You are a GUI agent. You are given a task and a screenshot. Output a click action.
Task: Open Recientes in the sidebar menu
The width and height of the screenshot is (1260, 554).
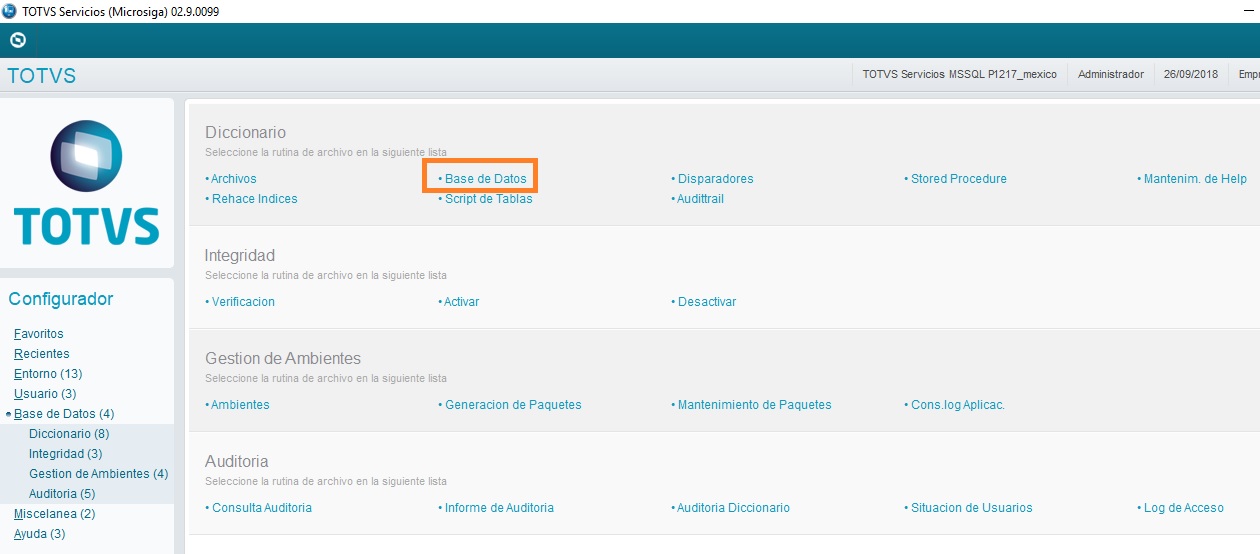(x=42, y=354)
